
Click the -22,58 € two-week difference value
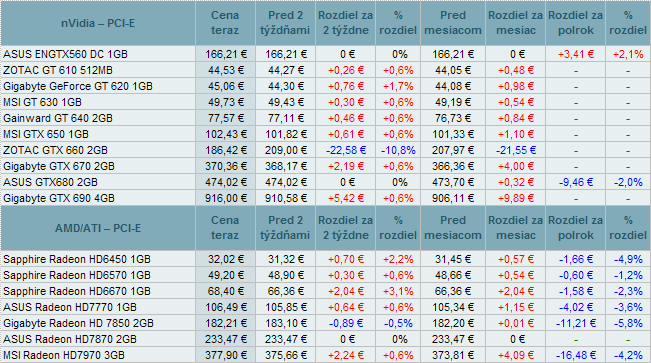pos(345,150)
